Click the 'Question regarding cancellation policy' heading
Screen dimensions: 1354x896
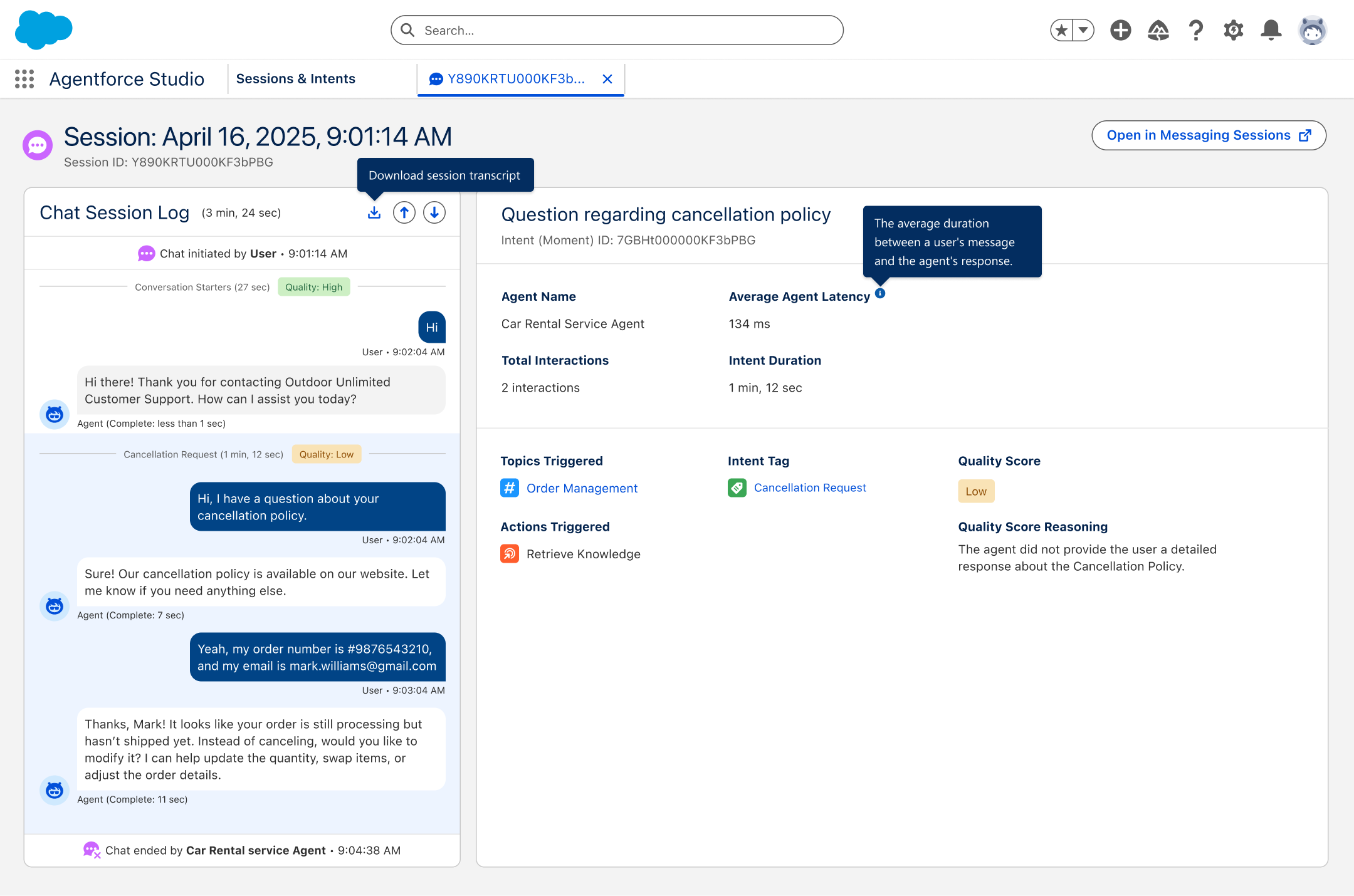tap(666, 214)
